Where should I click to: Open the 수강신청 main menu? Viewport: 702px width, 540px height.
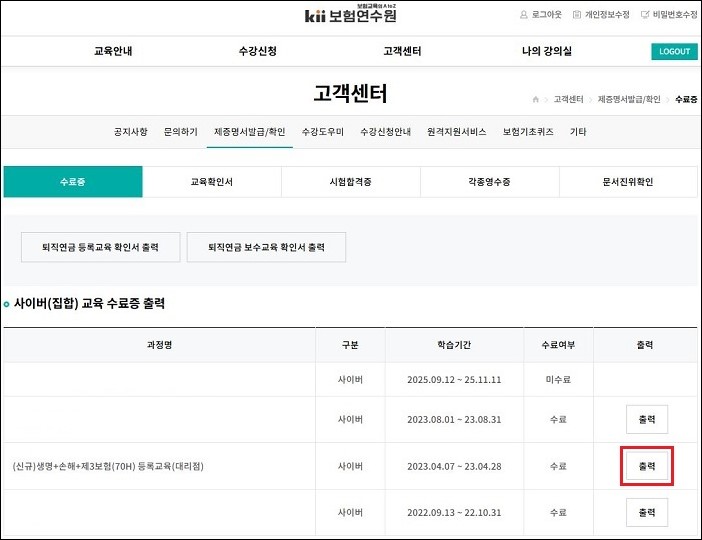[x=258, y=51]
